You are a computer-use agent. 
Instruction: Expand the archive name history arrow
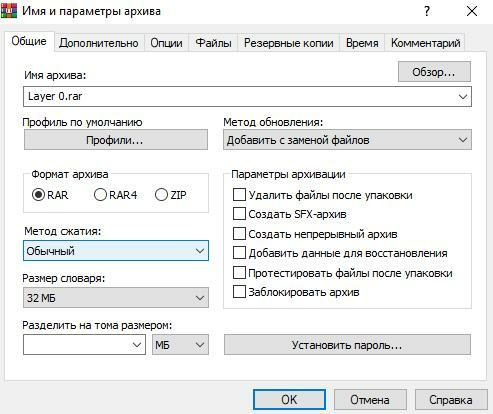pyautogui.click(x=463, y=97)
